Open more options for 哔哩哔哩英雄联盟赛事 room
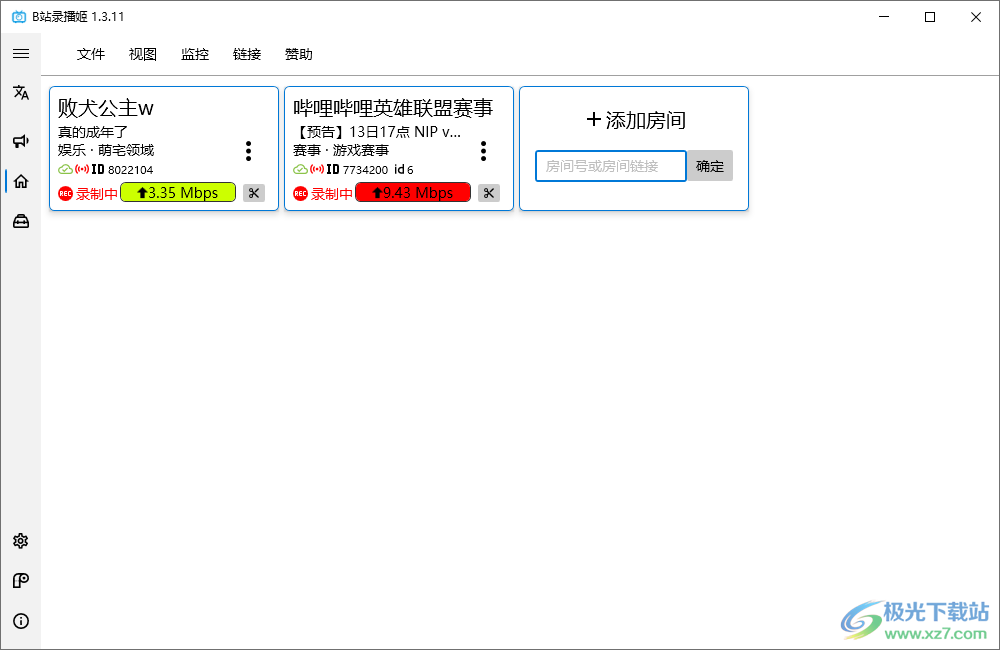Image resolution: width=1000 pixels, height=650 pixels. point(483,151)
